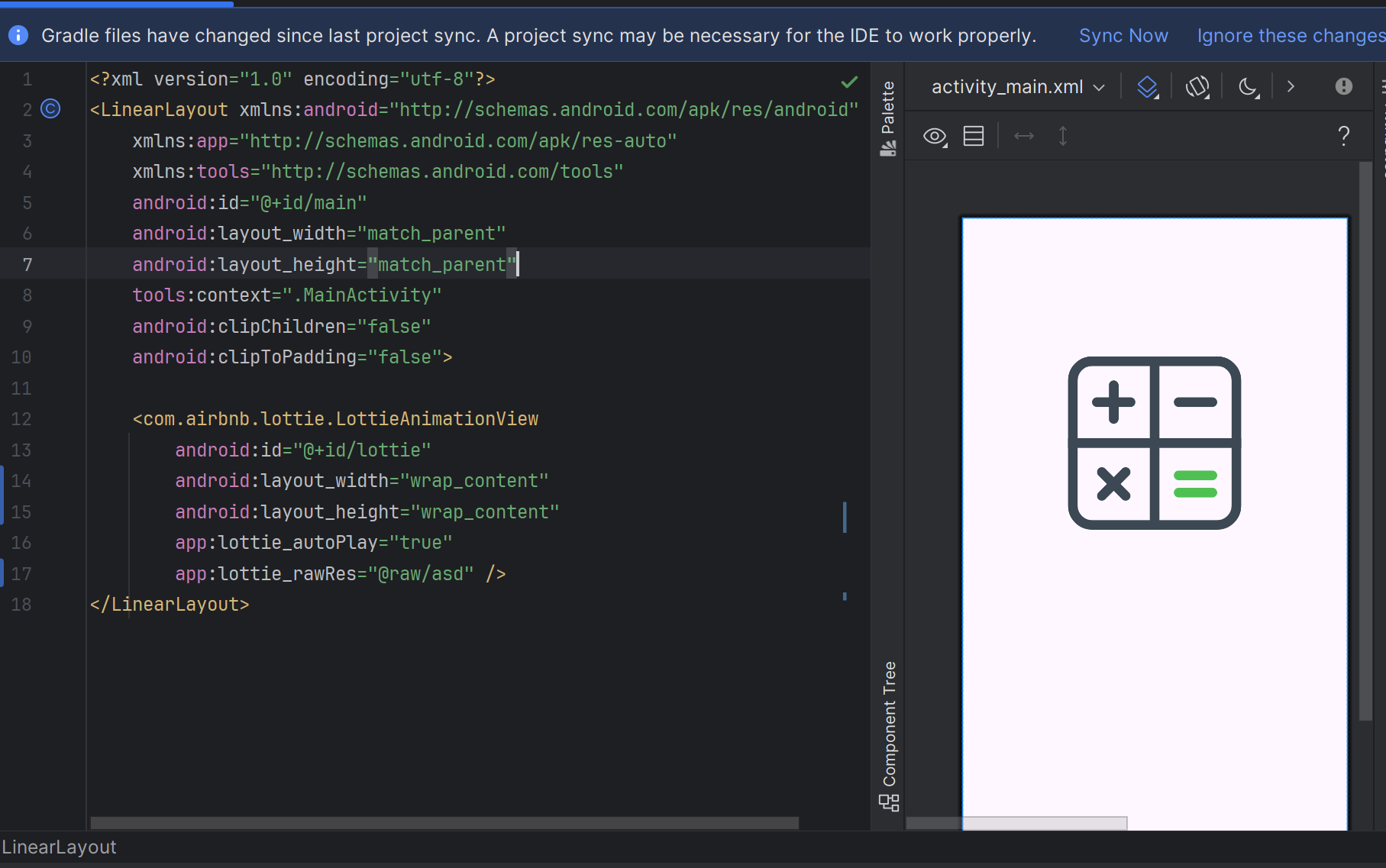Open the design surface layers selector
The width and height of the screenshot is (1386, 868).
tap(1148, 87)
